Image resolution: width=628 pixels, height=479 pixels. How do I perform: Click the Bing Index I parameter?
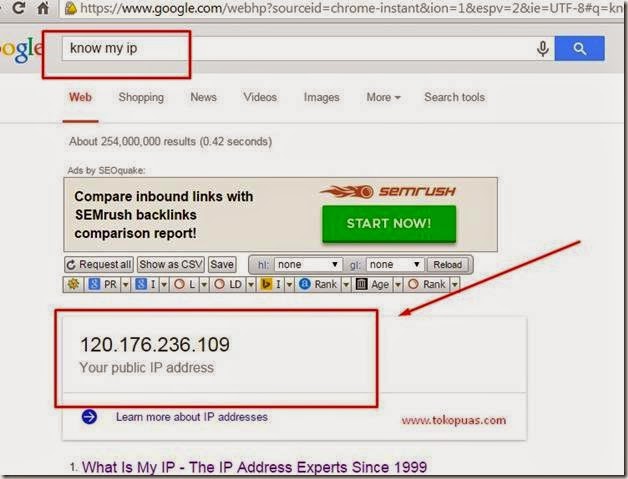pyautogui.click(x=266, y=284)
